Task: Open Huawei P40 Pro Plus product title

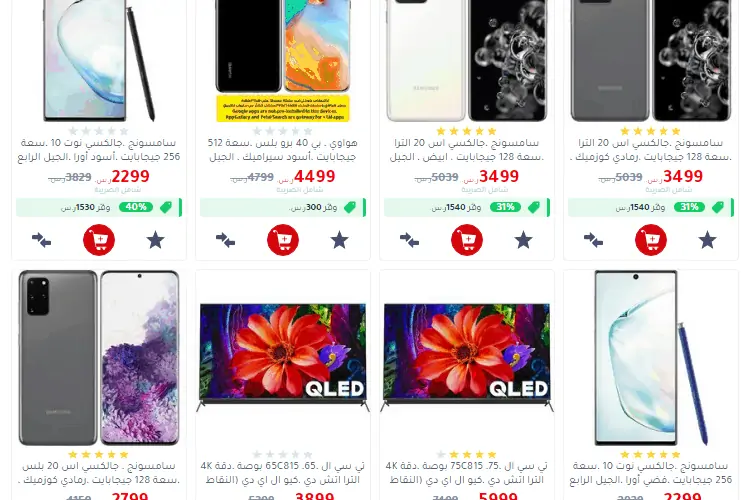Action: pyautogui.click(x=283, y=150)
